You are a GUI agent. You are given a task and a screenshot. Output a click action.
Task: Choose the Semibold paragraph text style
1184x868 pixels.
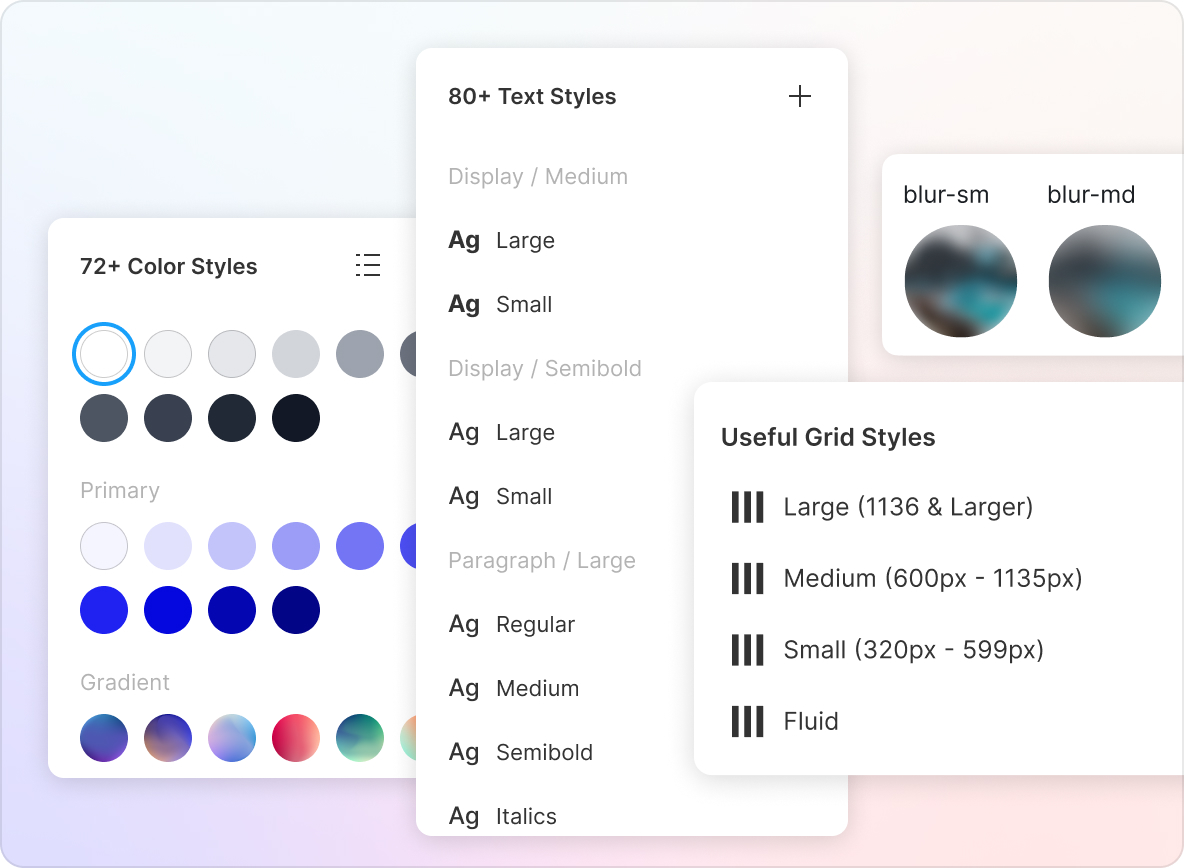[544, 753]
